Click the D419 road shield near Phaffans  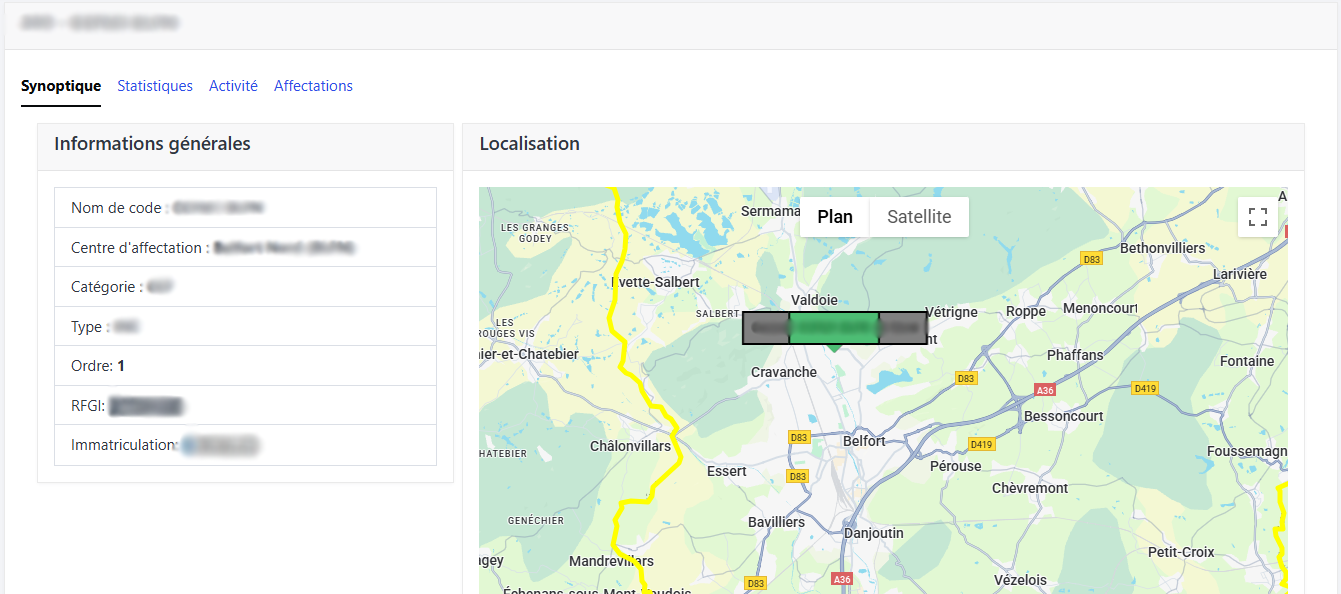point(1144,387)
